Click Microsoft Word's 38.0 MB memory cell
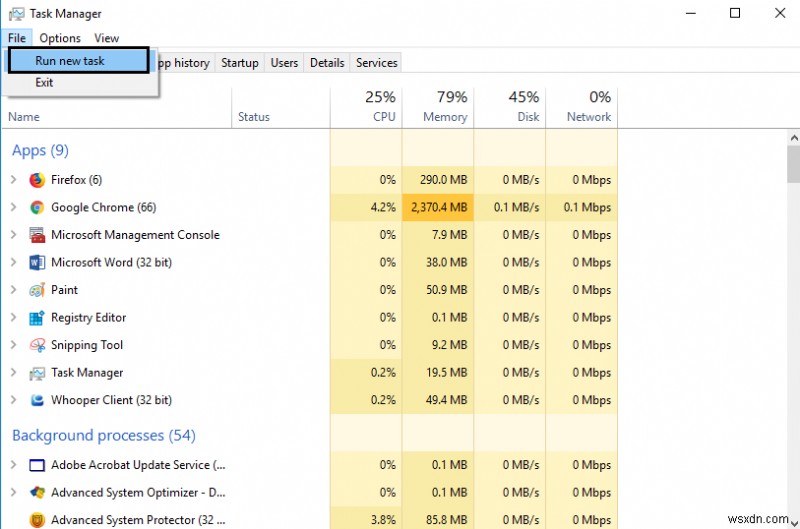 [x=438, y=263]
